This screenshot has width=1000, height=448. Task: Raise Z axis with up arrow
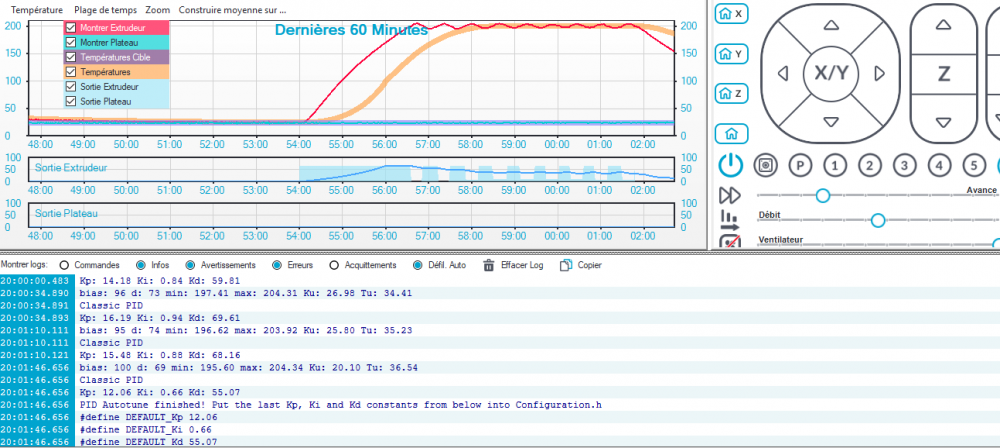[943, 25]
